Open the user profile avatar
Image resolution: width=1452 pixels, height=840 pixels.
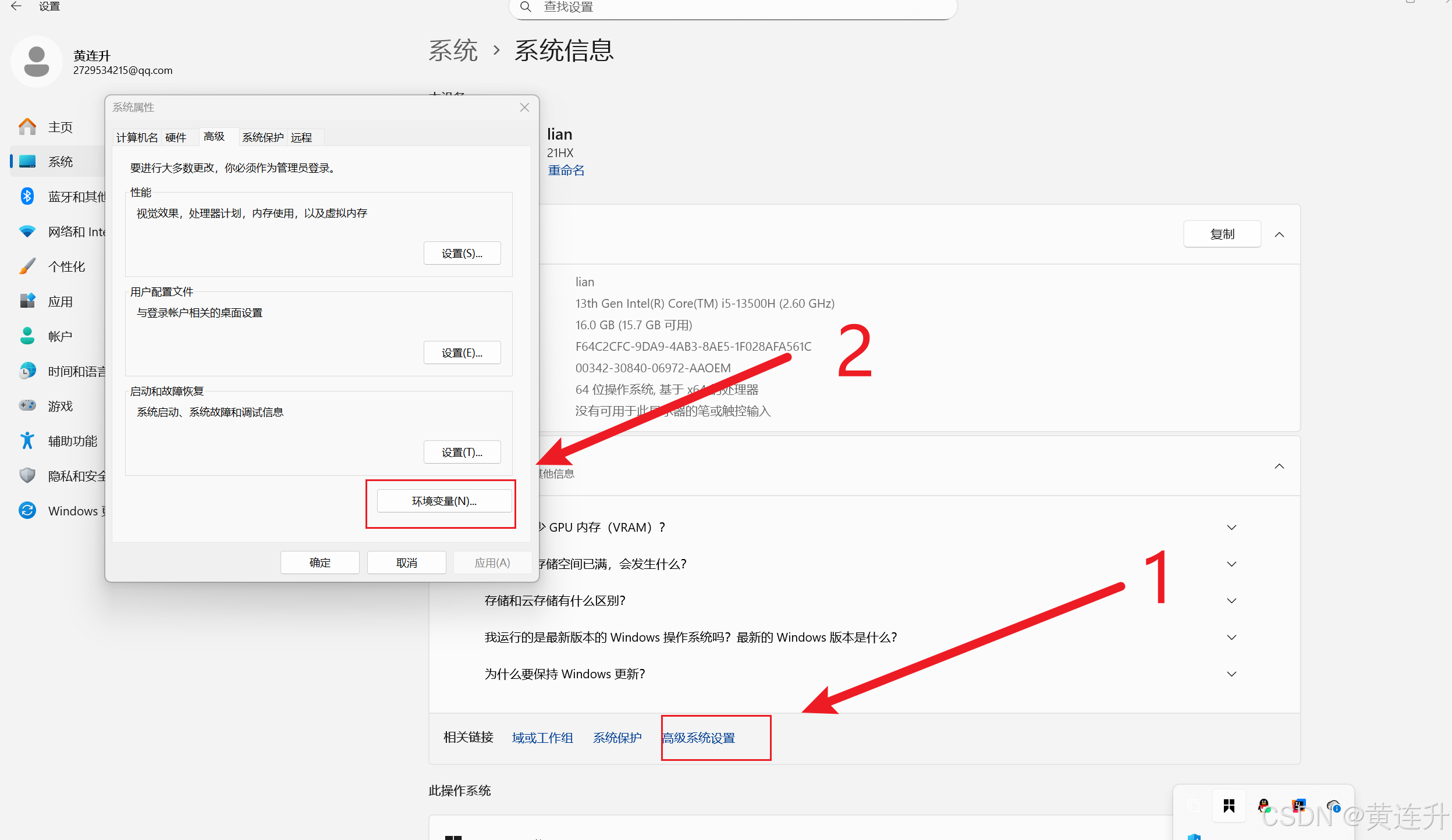(x=37, y=62)
